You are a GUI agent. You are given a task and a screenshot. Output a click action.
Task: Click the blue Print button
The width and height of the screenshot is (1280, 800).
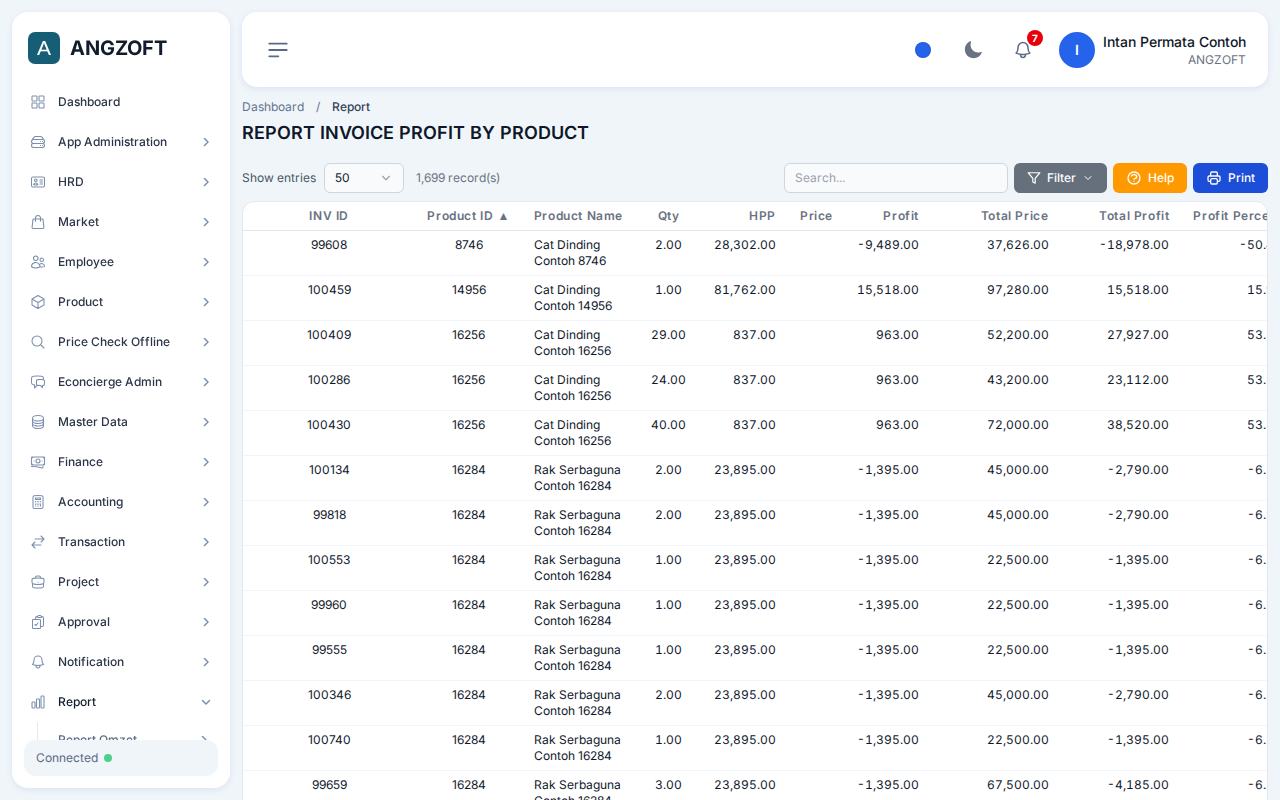(x=1230, y=178)
